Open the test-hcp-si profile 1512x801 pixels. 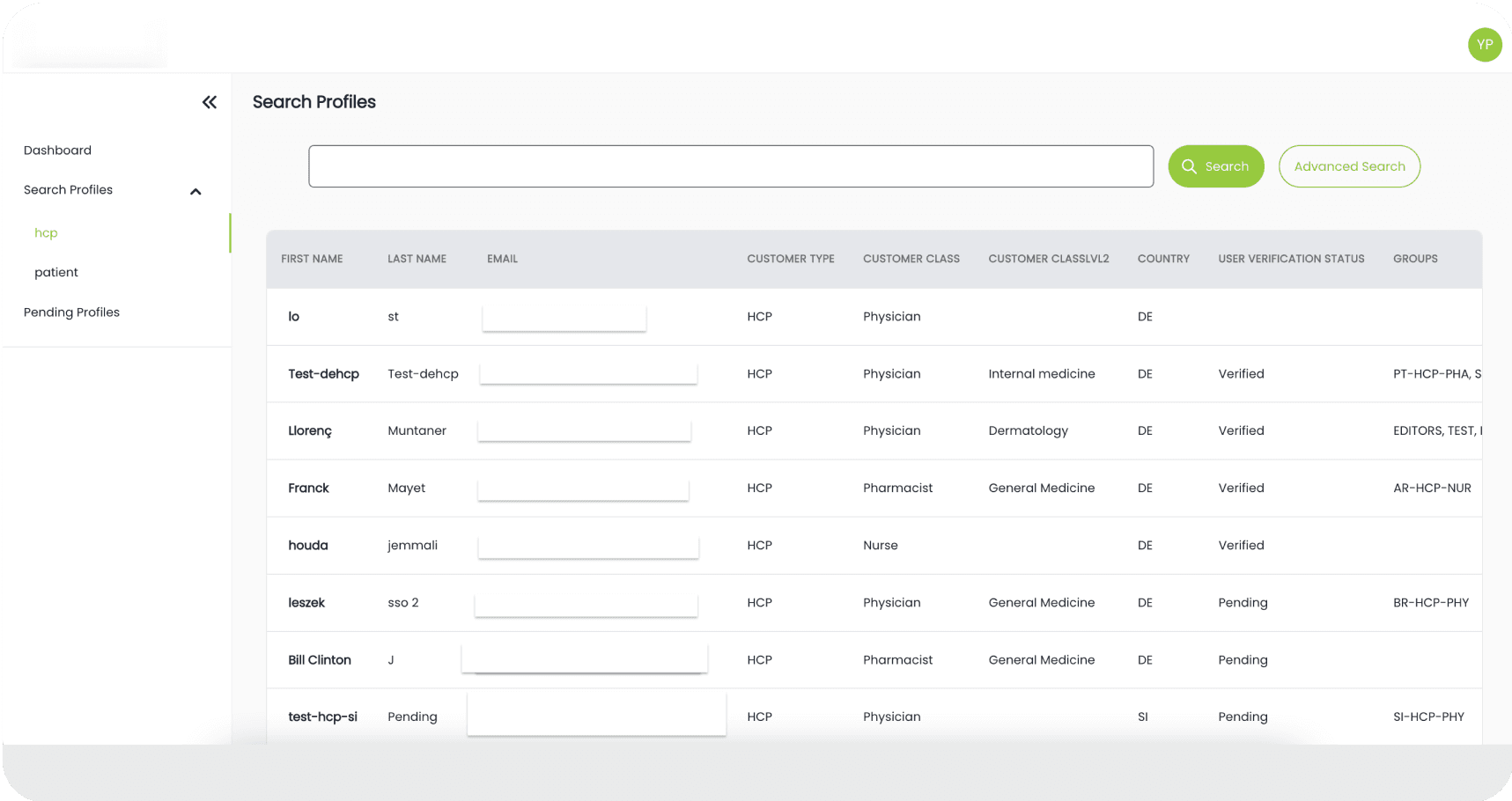coord(322,717)
